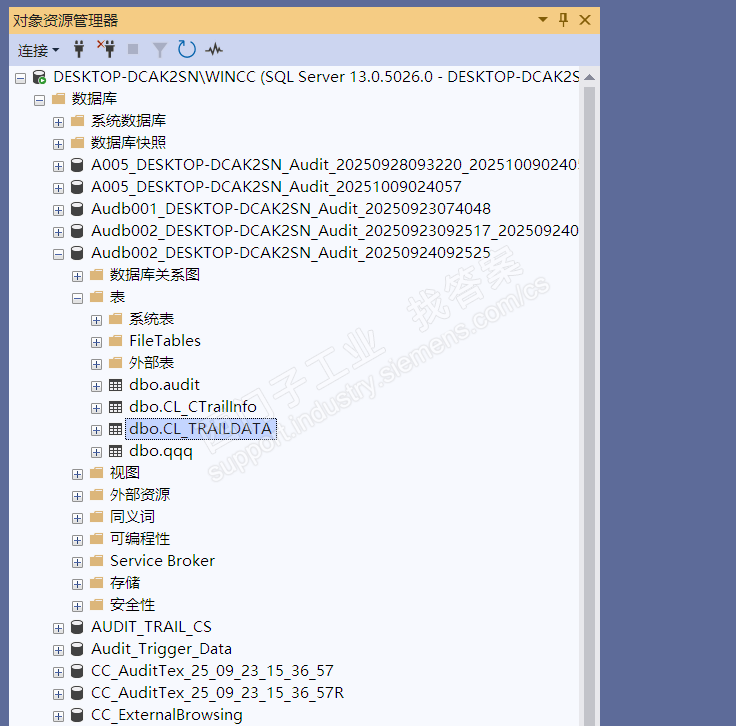Click the table icon of dbo.audit

click(x=115, y=385)
